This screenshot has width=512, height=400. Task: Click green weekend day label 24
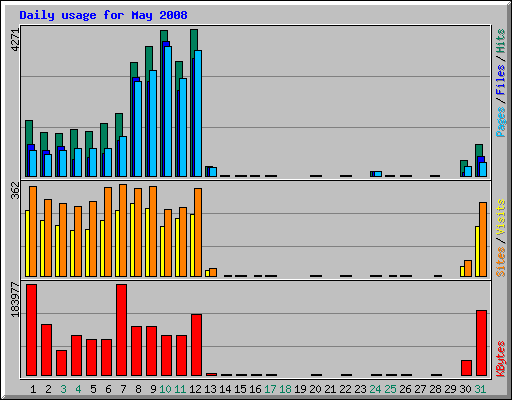pos(375,389)
